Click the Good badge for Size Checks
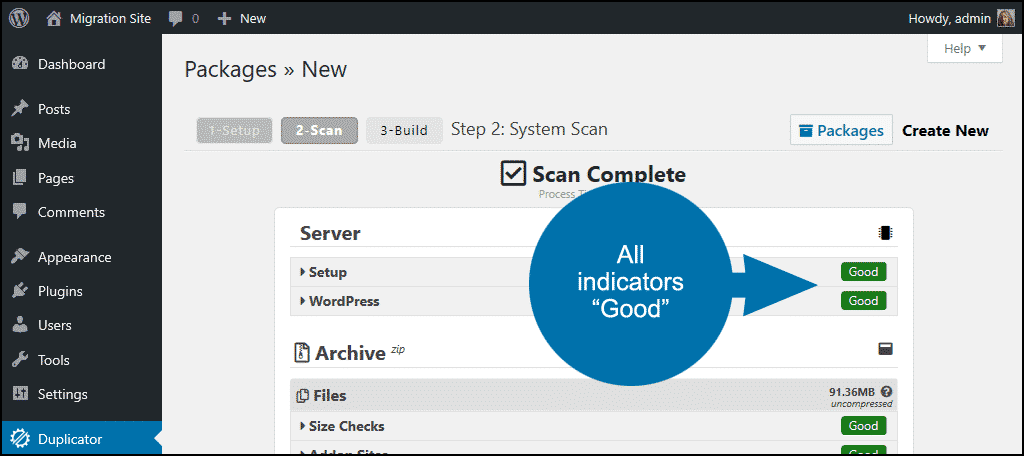The width and height of the screenshot is (1024, 456). tap(863, 426)
